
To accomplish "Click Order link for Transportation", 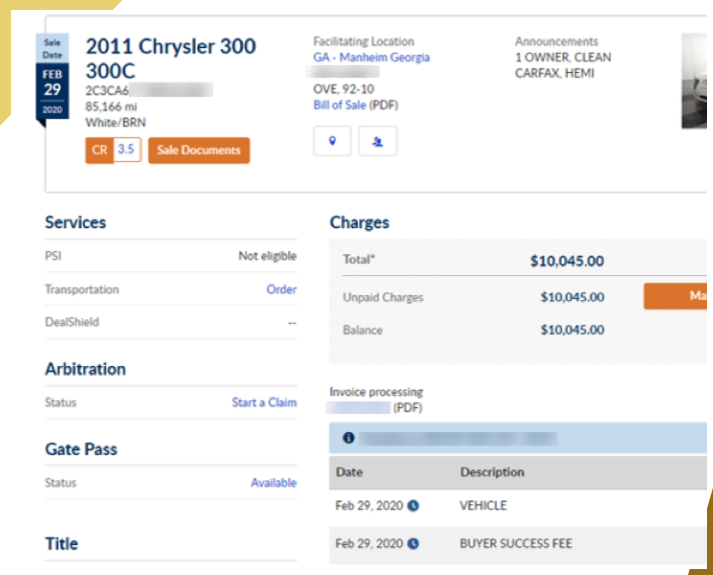I will point(281,289).
